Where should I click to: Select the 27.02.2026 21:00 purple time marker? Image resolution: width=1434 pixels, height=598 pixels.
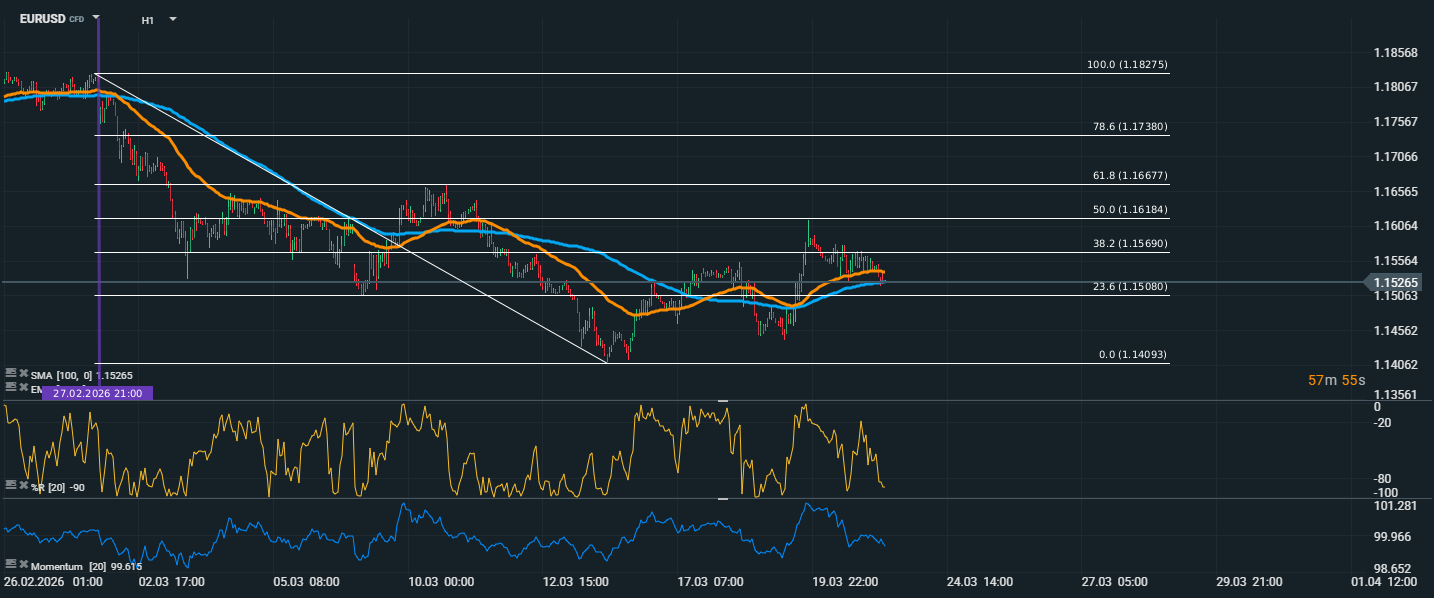[x=97, y=393]
